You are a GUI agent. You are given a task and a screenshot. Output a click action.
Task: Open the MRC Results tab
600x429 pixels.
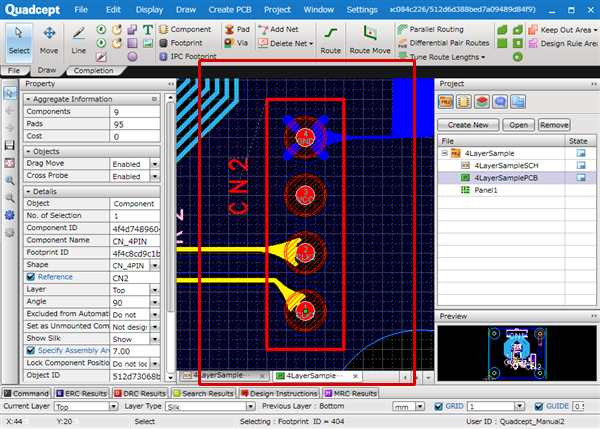point(351,393)
